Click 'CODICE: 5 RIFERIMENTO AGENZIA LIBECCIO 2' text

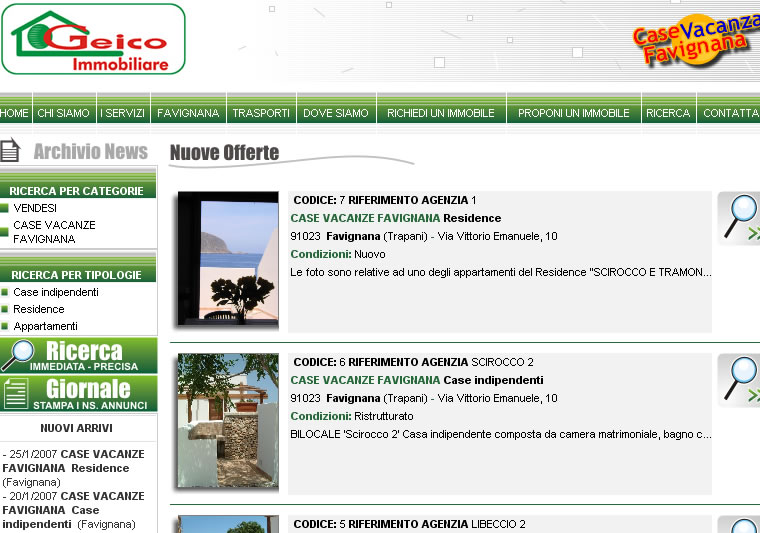pyautogui.click(x=410, y=524)
